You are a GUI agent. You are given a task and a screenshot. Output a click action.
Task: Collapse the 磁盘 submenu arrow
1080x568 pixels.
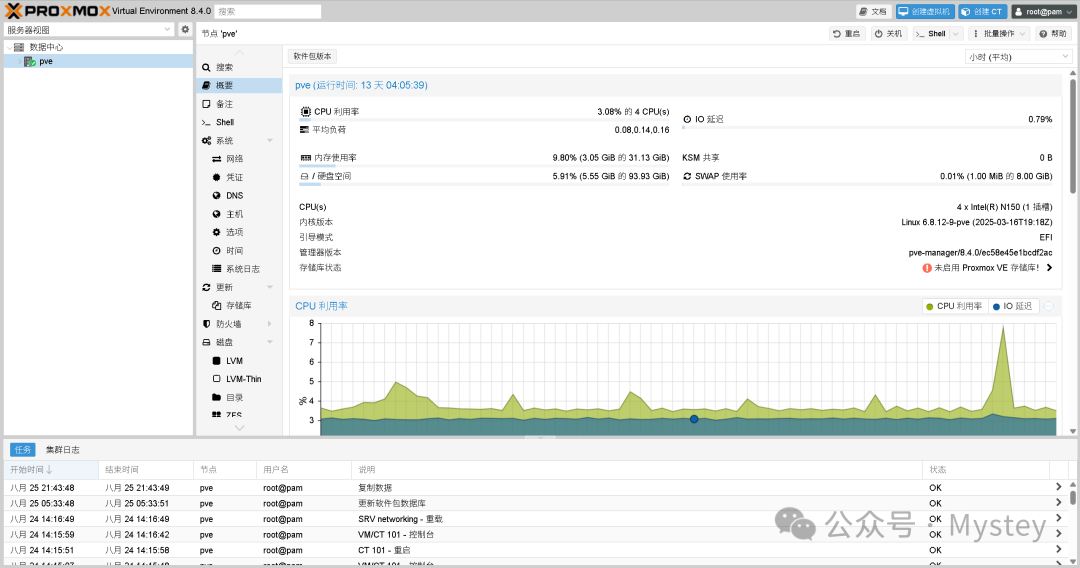[270, 342]
